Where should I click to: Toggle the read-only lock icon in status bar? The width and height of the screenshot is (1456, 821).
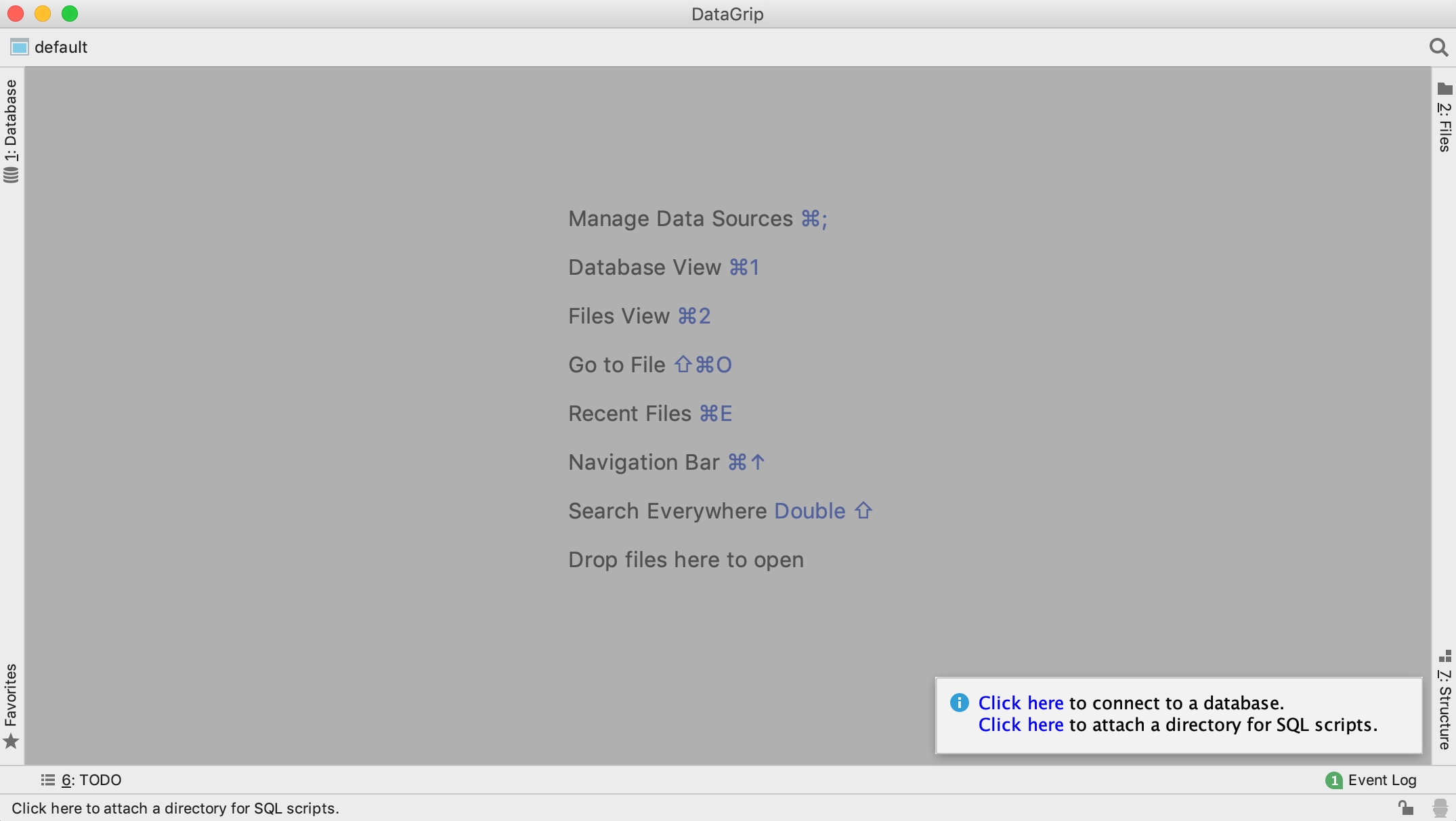(1405, 807)
